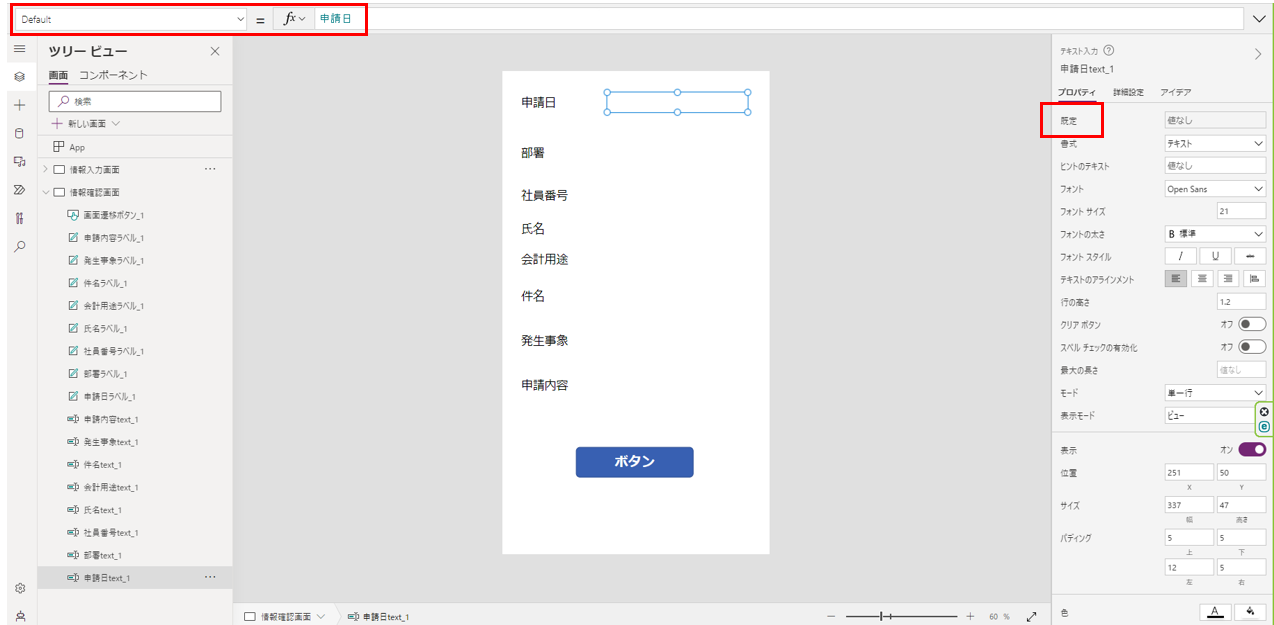Click the help icon next to テキスト入力
The width and height of the screenshot is (1274, 625).
1109,51
